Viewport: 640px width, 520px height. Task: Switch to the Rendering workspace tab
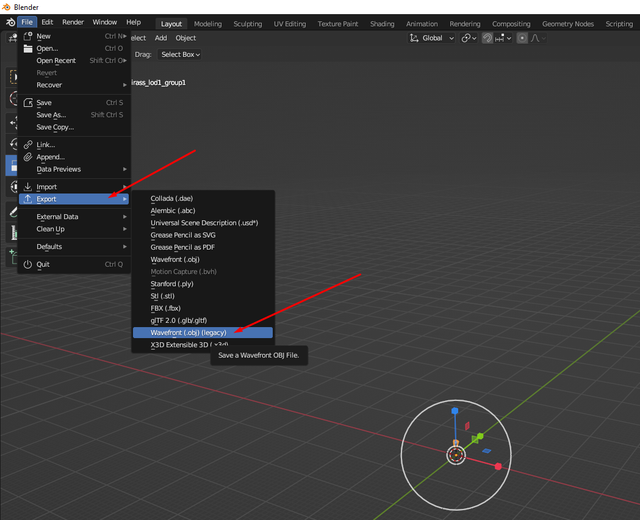pos(465,24)
